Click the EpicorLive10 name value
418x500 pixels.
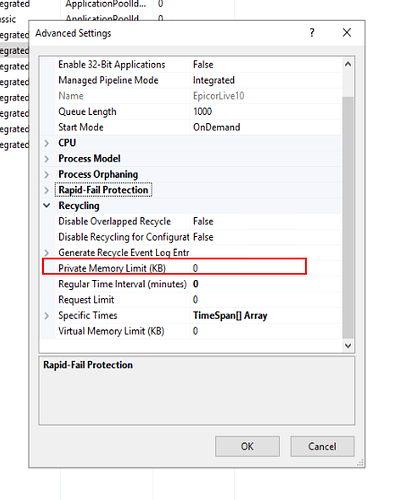[218, 96]
